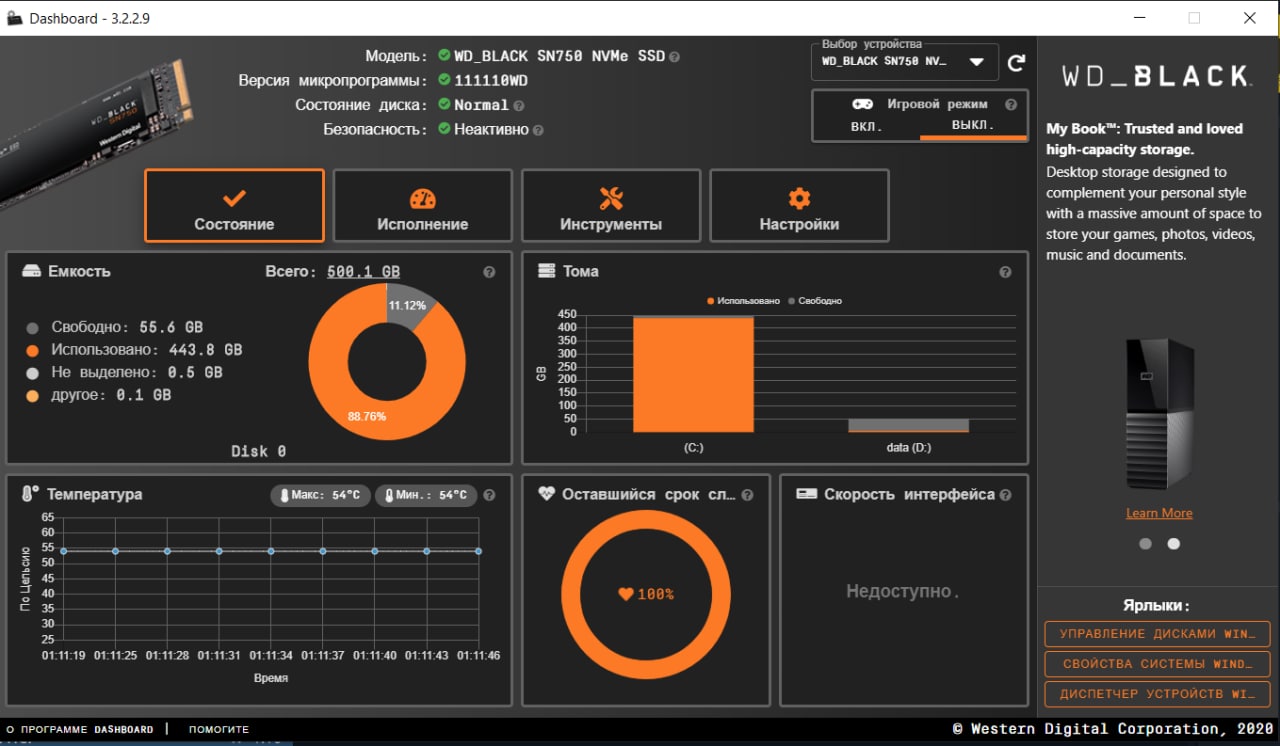
Task: Select second carousel dot in ad panel
Action: click(x=1174, y=544)
